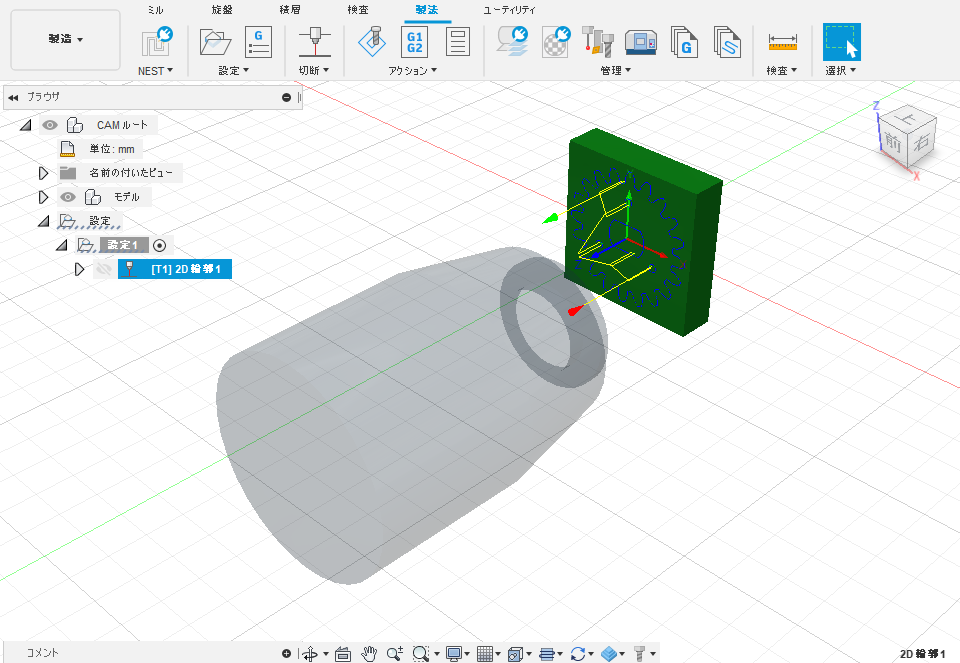The width and height of the screenshot is (960, 663).
Task: Click the G1 G2 post process icon
Action: [x=414, y=42]
